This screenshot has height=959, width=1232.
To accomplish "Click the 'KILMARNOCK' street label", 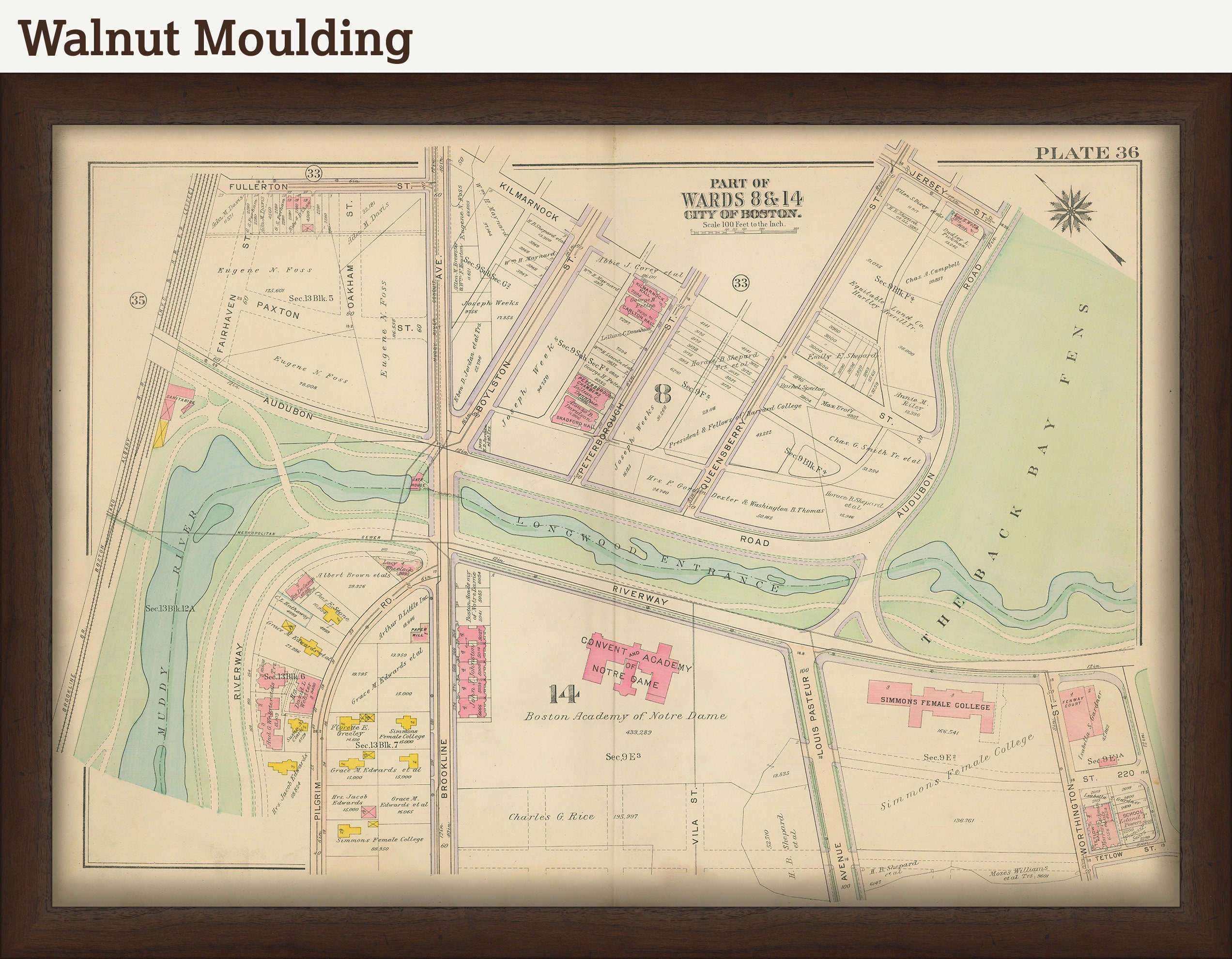I will pos(530,202).
